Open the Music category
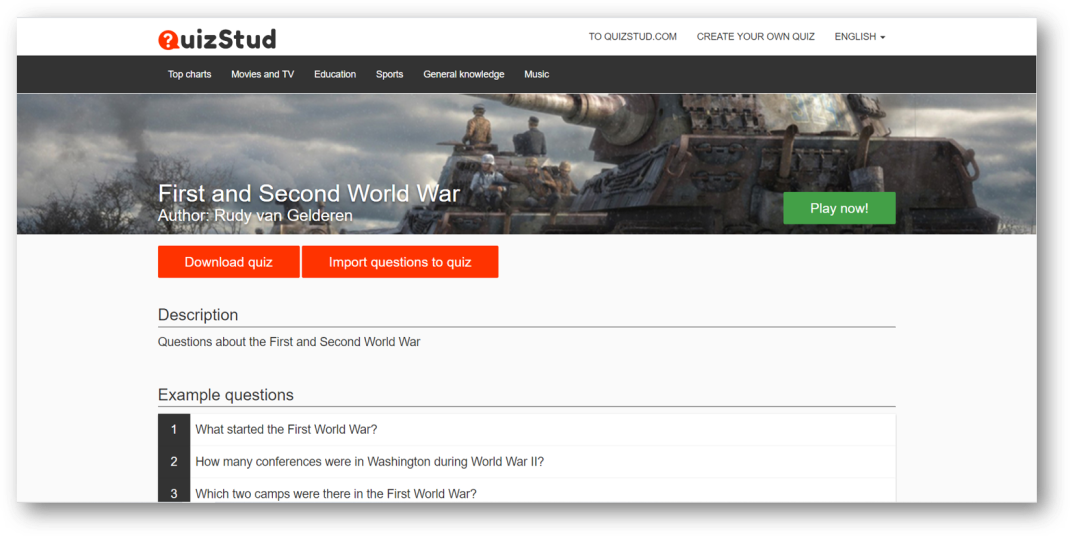Image resolution: width=1070 pixels, height=536 pixels. coord(536,74)
